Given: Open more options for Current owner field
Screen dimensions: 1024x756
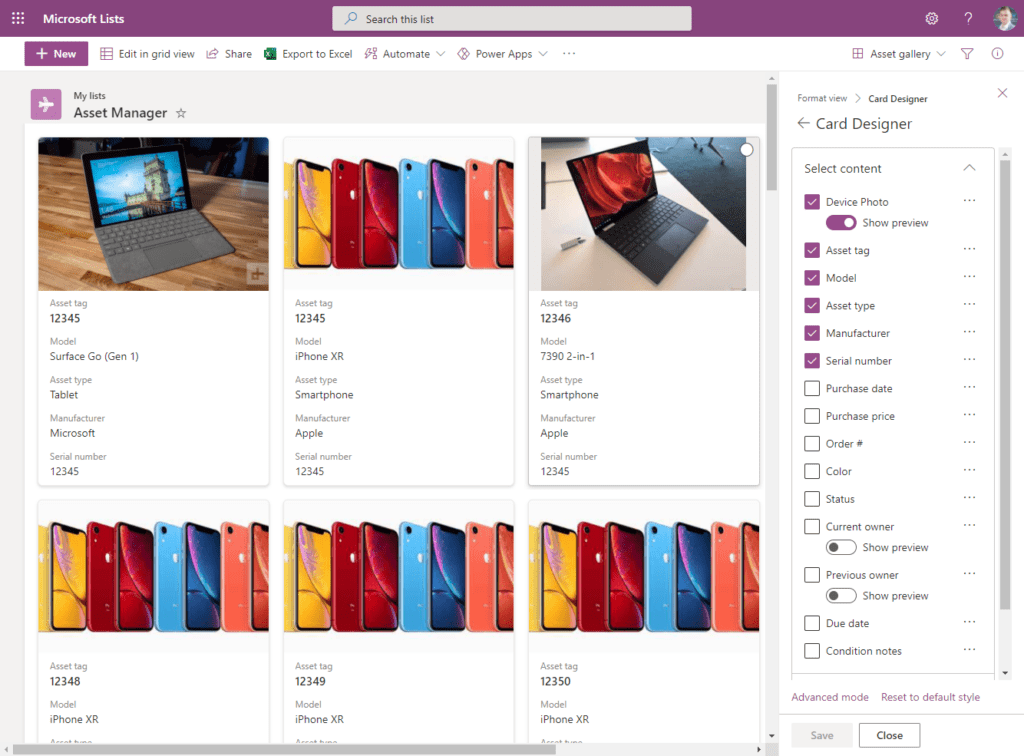Looking at the screenshot, I should click(969, 525).
